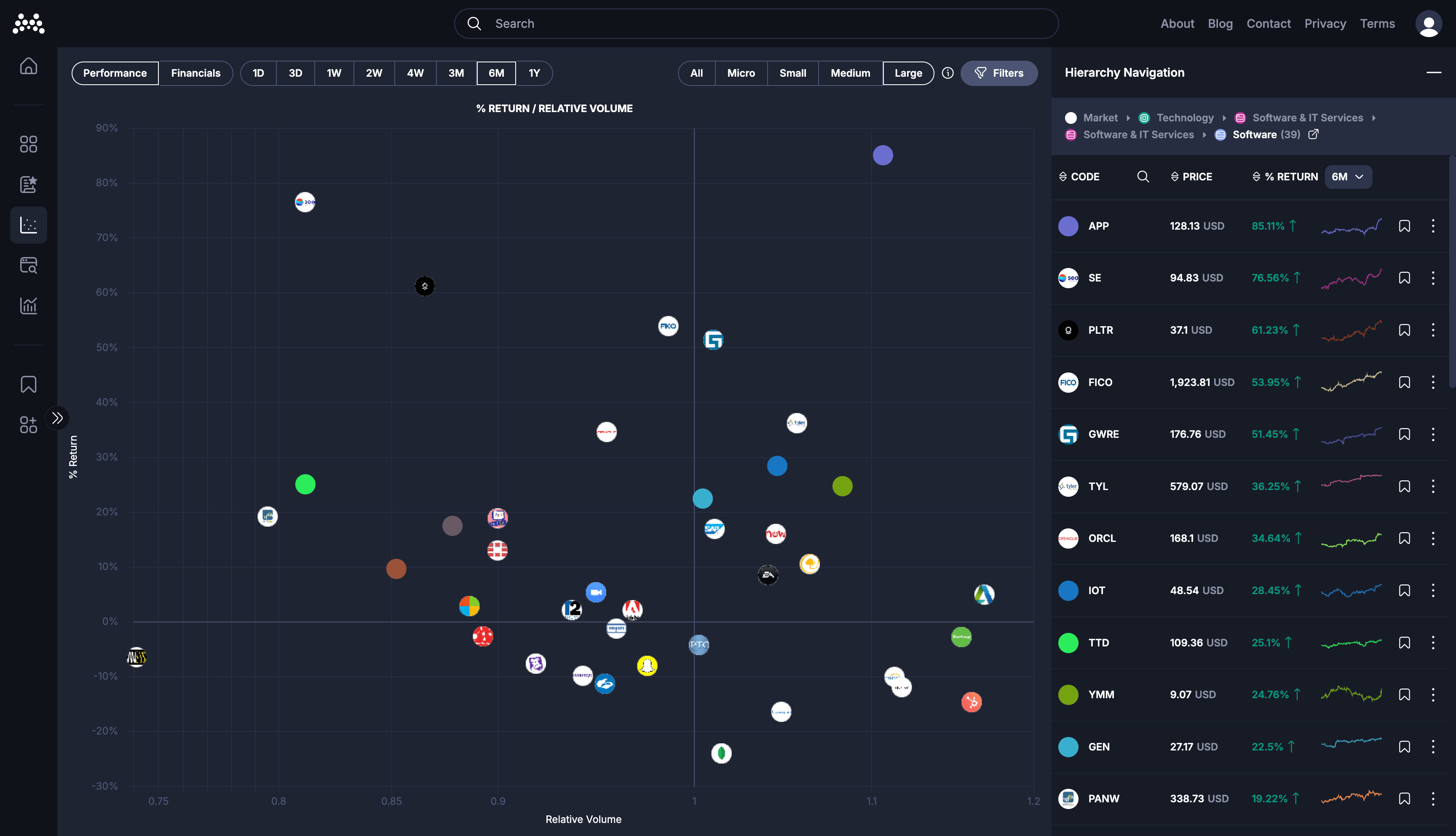Click the app logo in the top-left
The image size is (1456, 836).
(x=28, y=24)
